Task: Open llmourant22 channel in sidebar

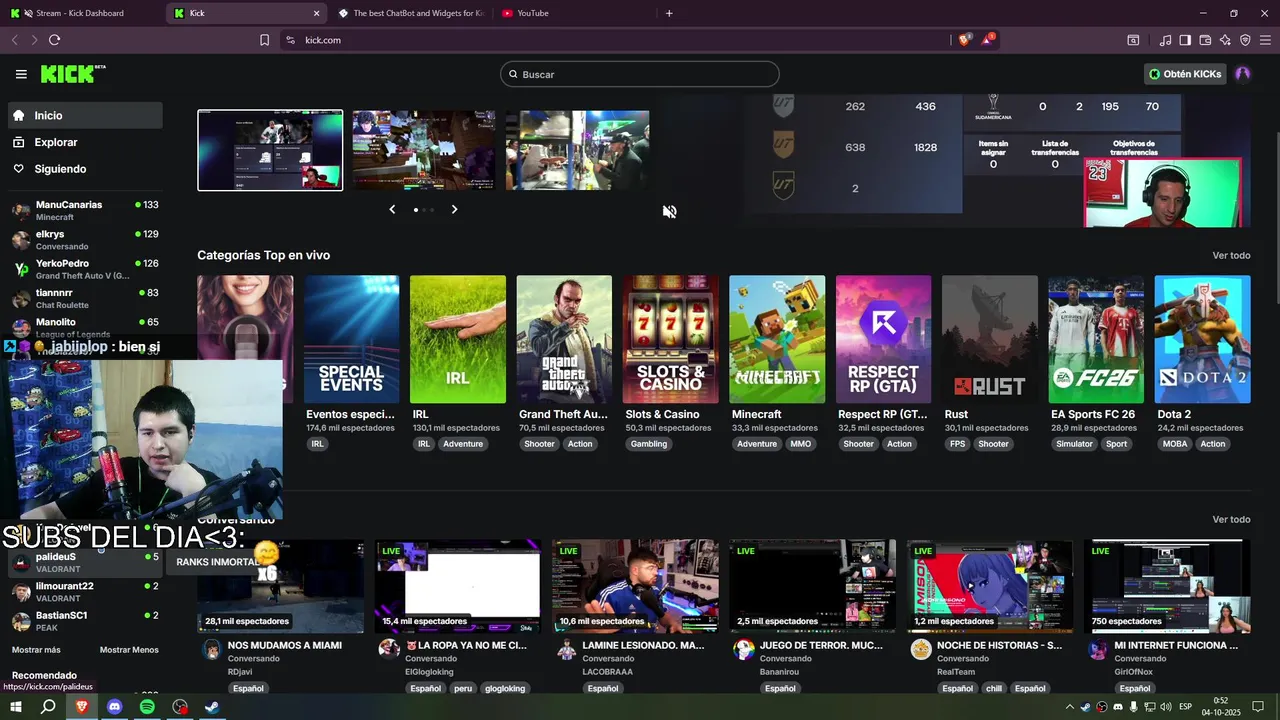Action: 85,592
